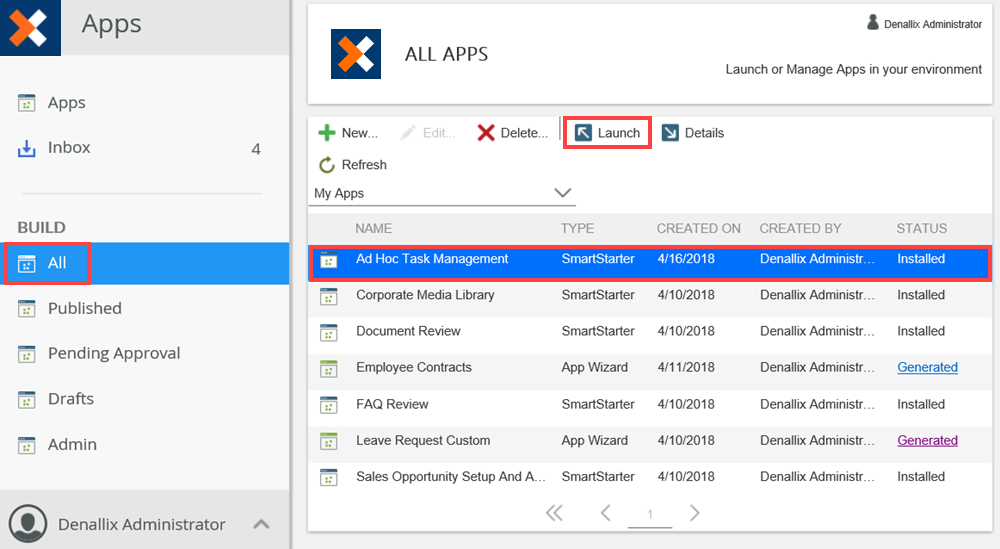This screenshot has width=1000, height=549.
Task: Expand the Denallix Administrator user menu chevron
Action: (x=260, y=524)
